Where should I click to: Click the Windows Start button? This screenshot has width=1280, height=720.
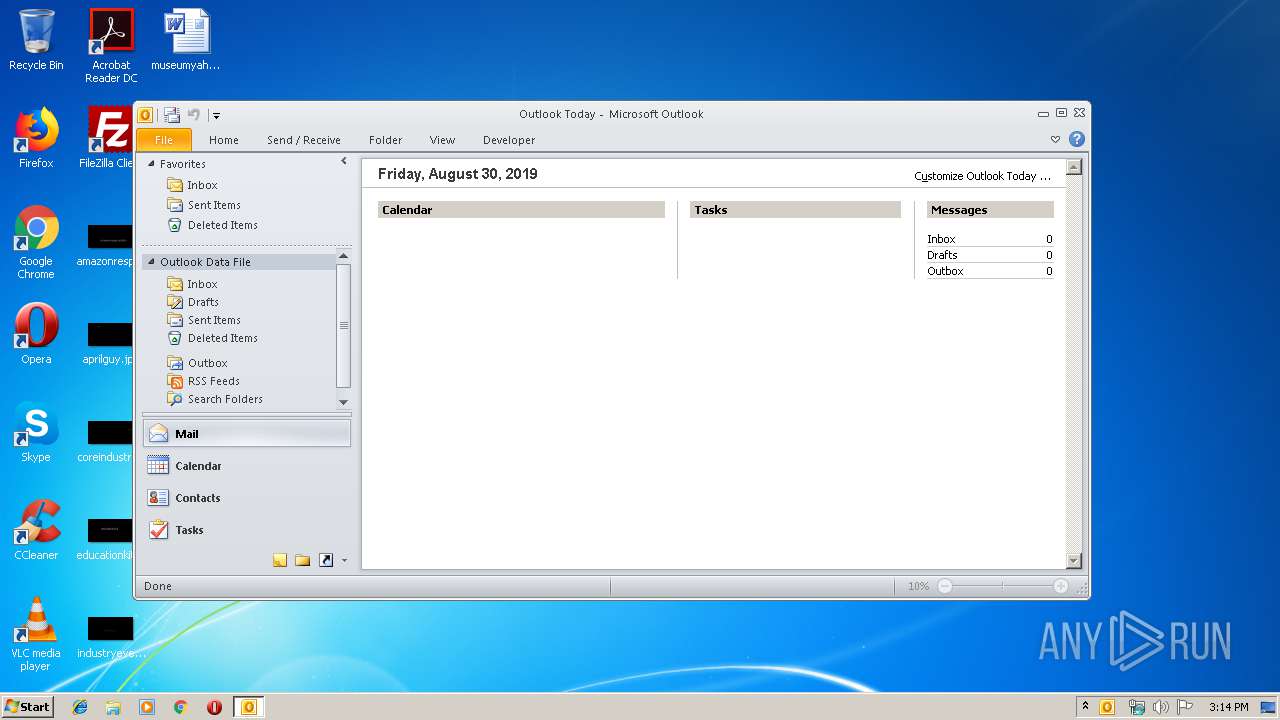point(27,706)
